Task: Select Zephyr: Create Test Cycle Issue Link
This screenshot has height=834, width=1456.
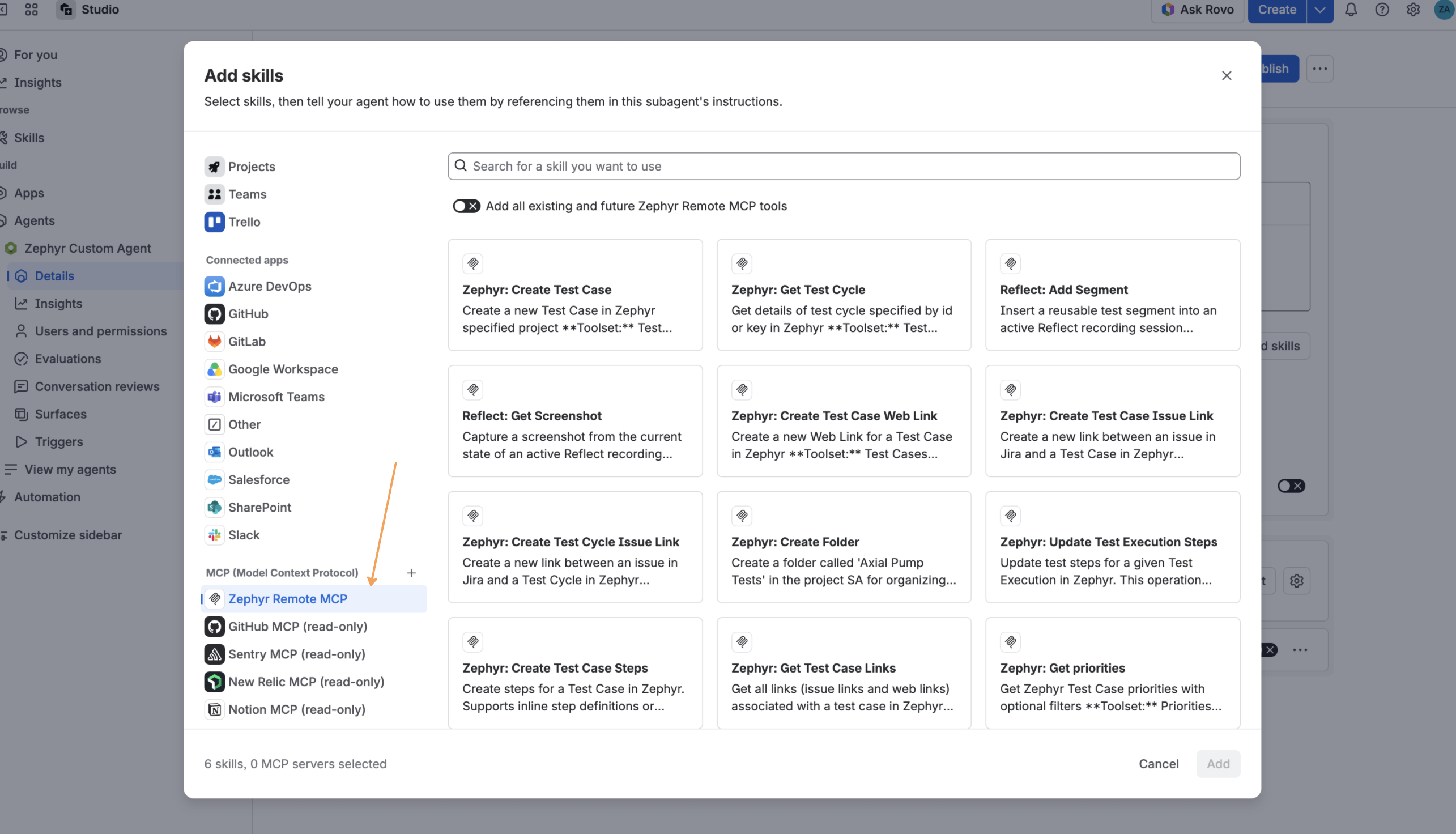Action: click(574, 546)
